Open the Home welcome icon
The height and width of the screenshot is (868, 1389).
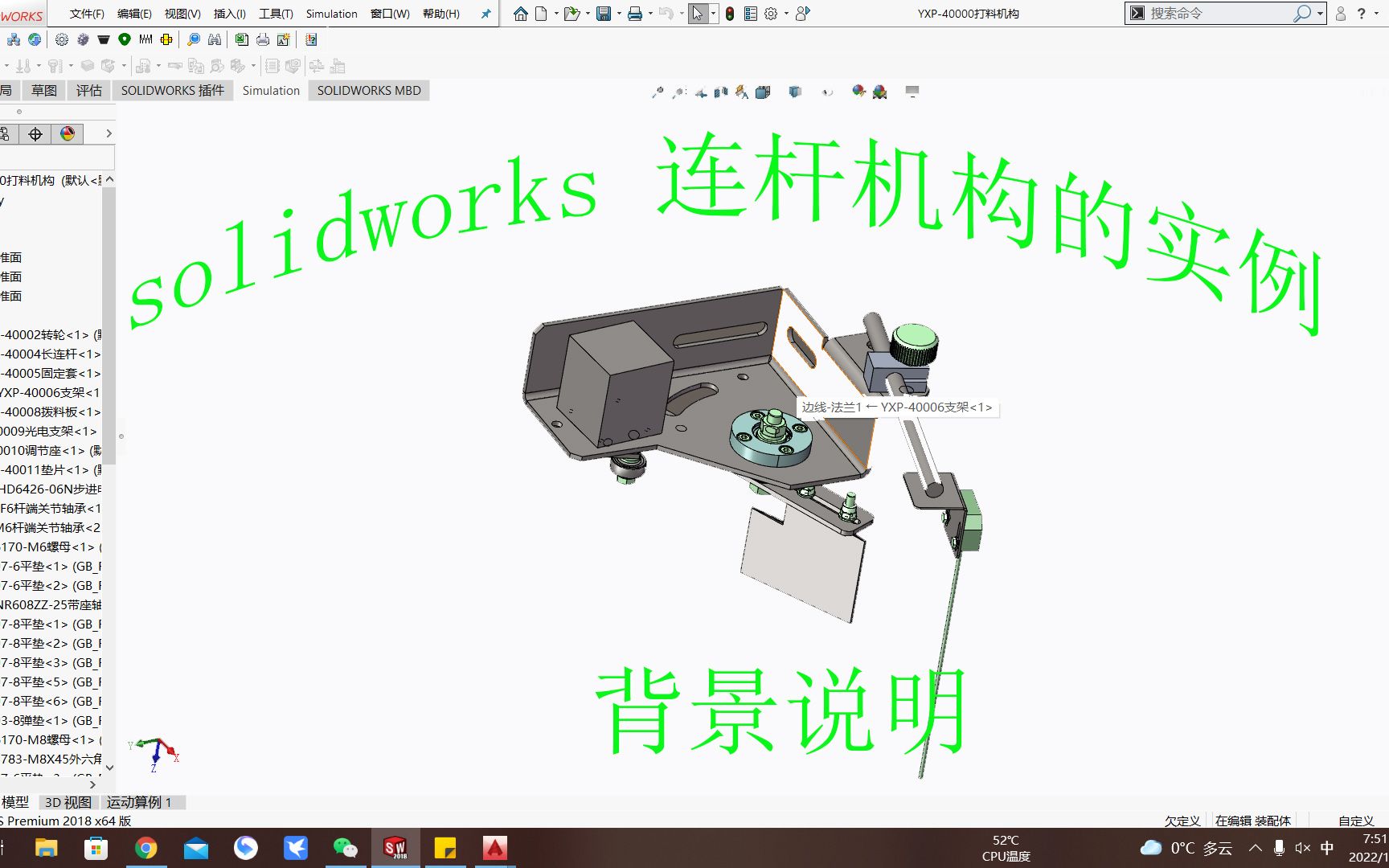(x=521, y=14)
